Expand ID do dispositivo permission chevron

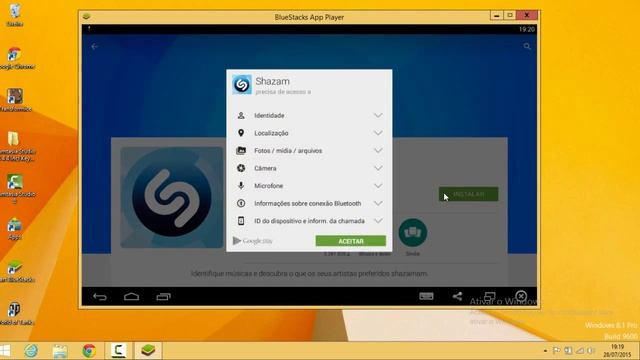(x=378, y=221)
